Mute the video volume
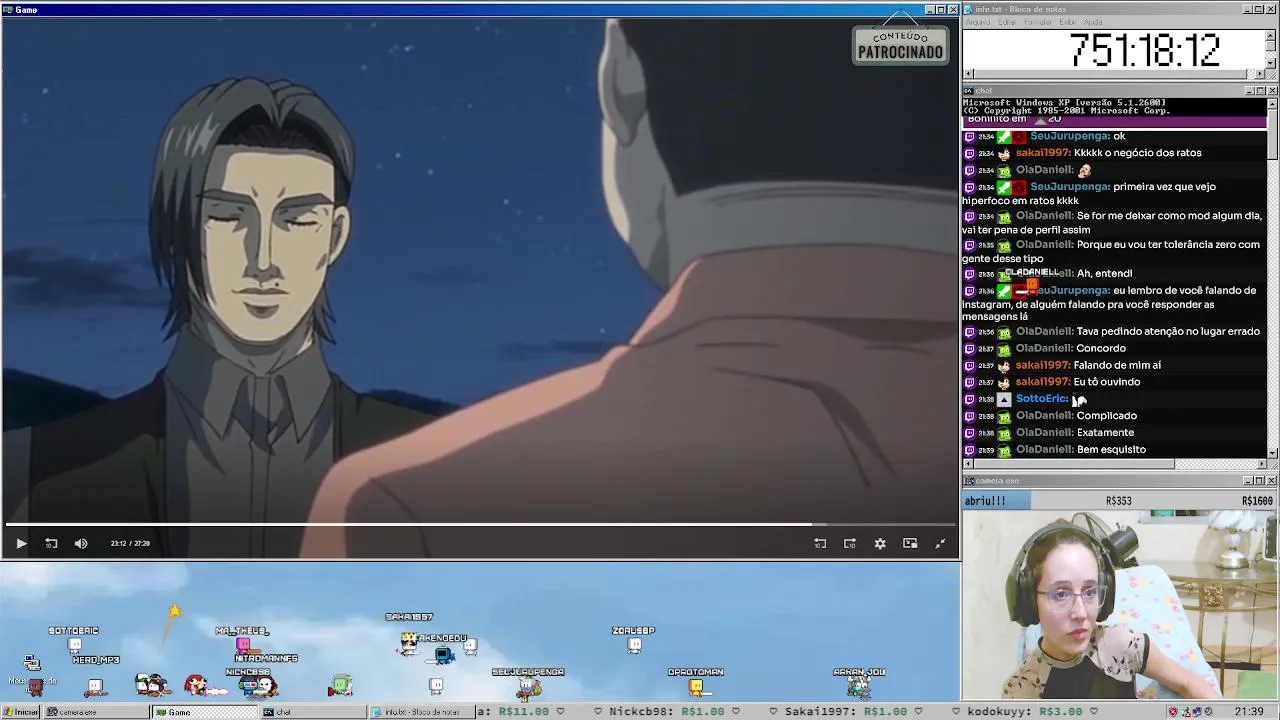This screenshot has width=1280, height=720. [x=81, y=543]
